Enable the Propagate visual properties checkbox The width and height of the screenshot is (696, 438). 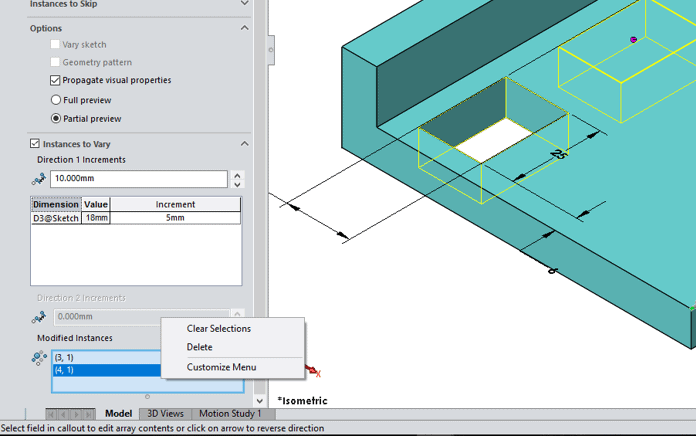(55, 80)
